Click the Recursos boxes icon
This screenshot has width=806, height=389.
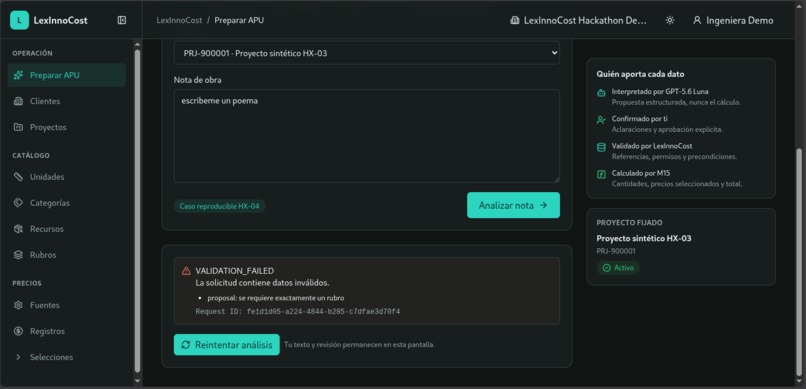(x=19, y=229)
